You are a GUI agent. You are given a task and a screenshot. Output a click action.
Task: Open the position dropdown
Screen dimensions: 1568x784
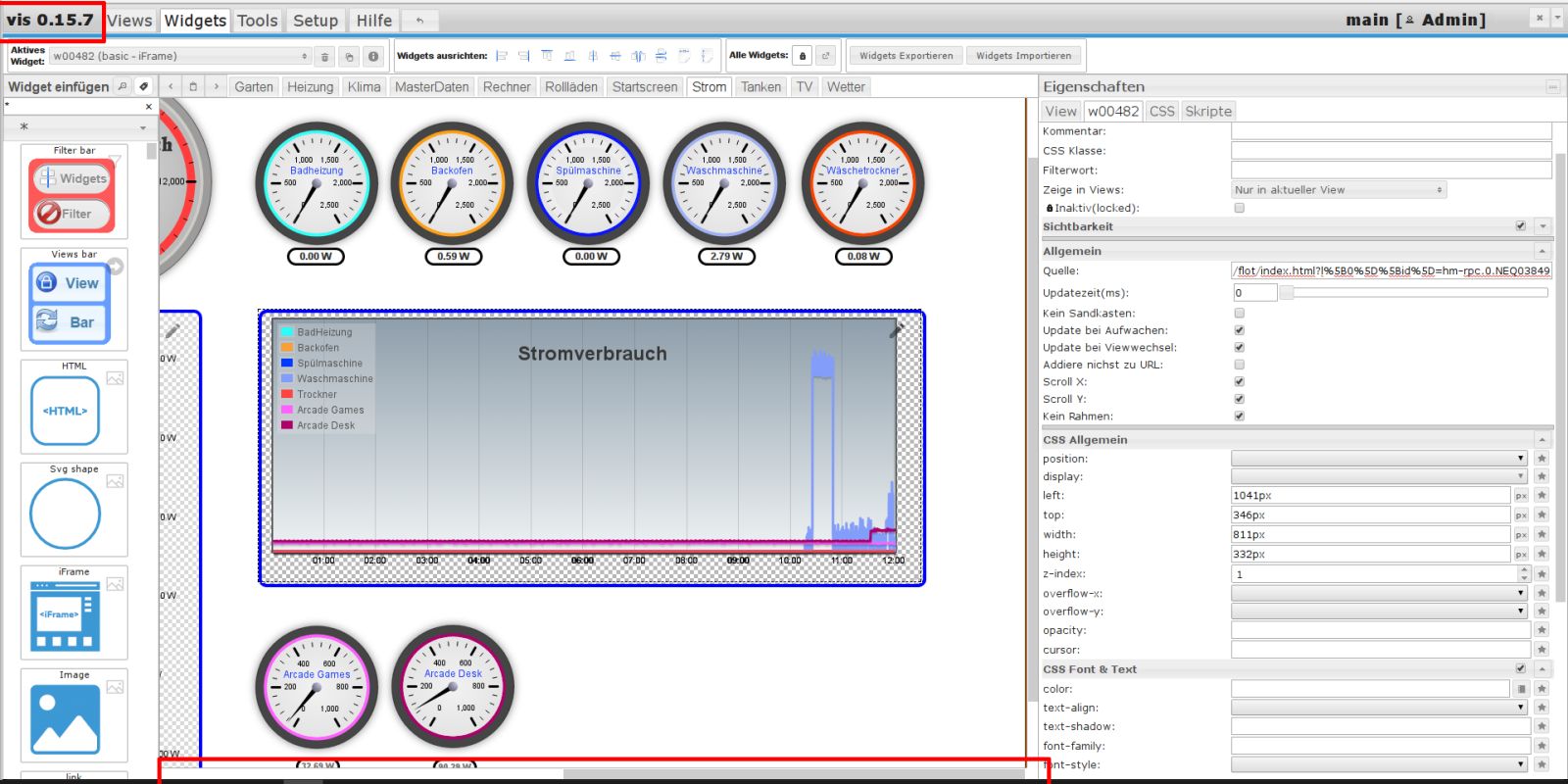1380,459
